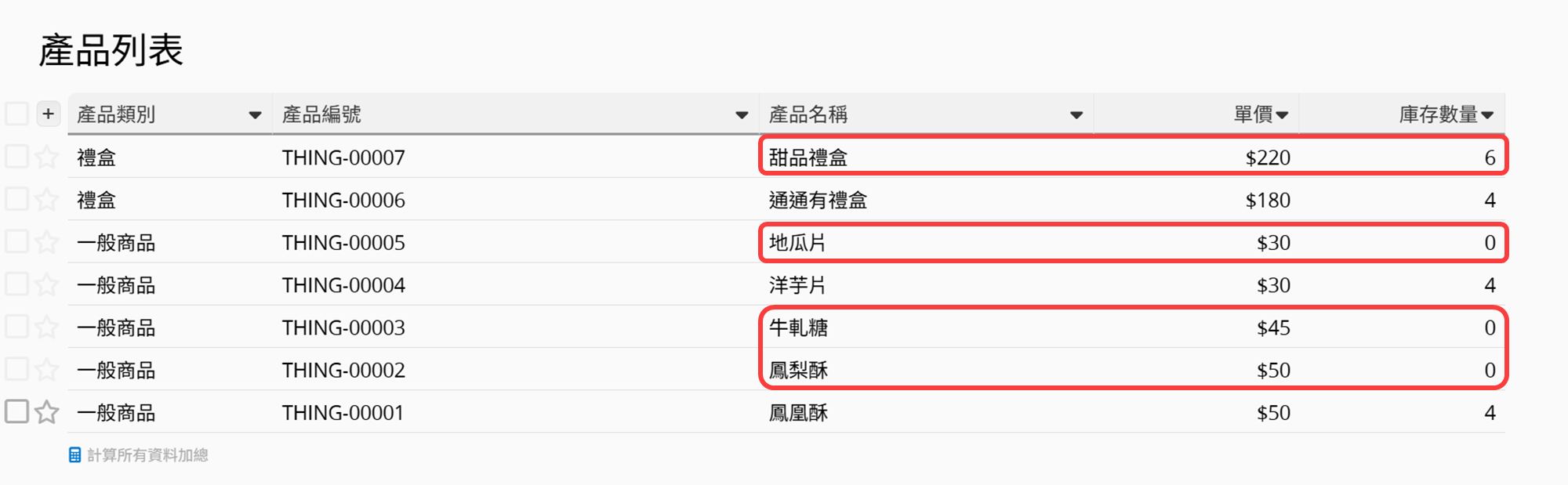Click the 鳳凰酥 product name cell

point(798,413)
